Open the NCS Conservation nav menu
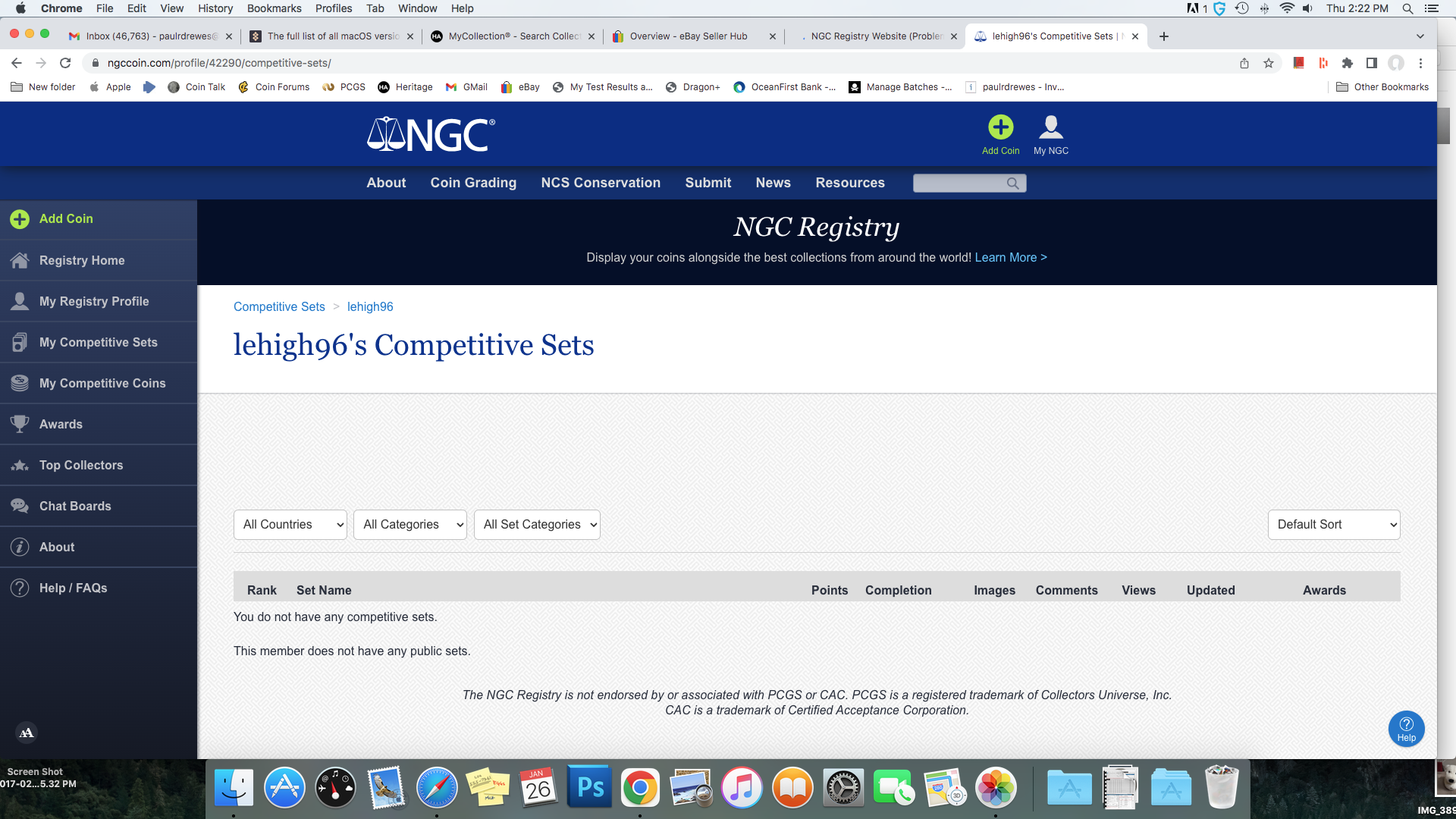 click(601, 183)
